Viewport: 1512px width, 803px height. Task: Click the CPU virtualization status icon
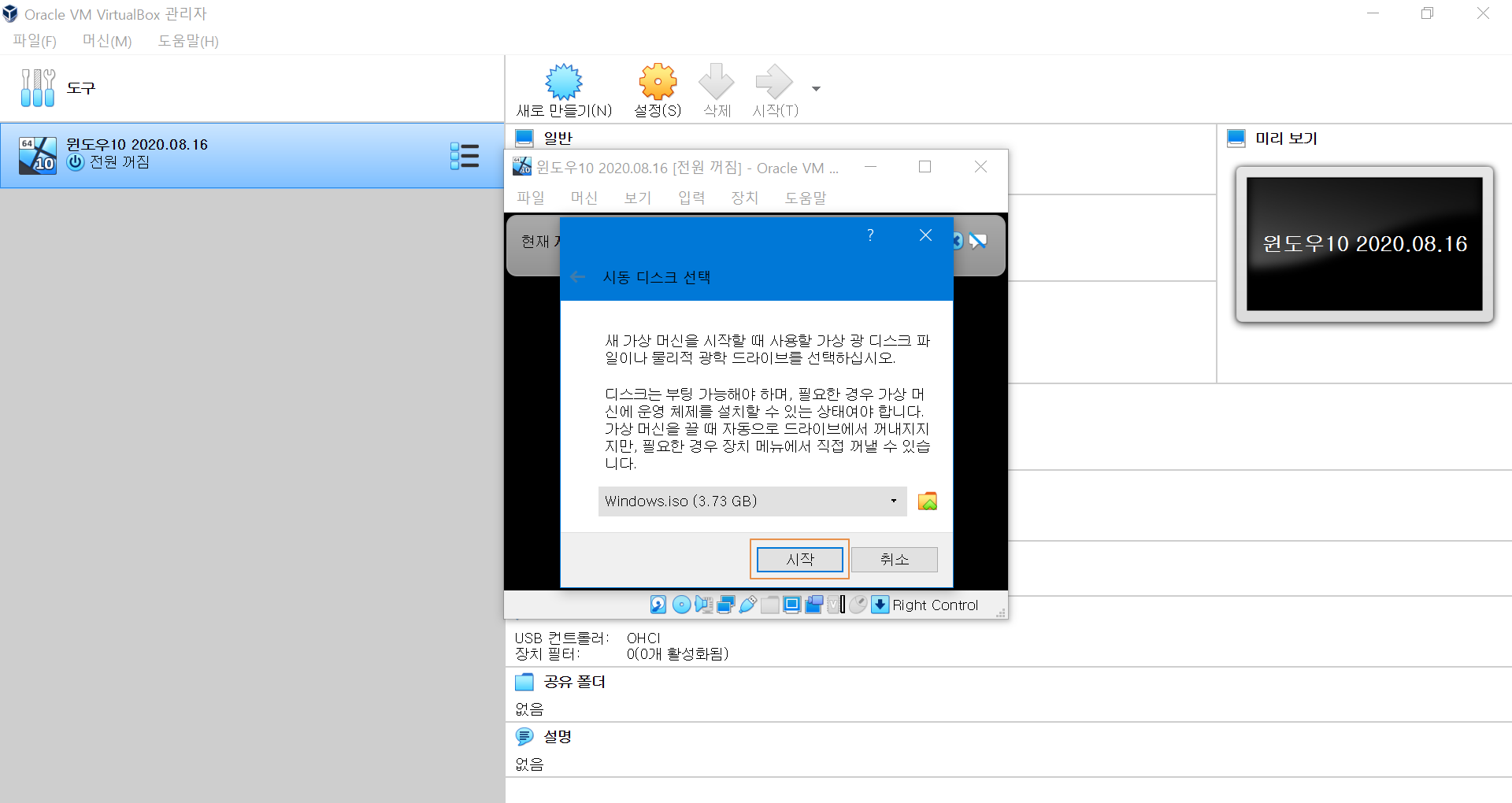pyautogui.click(x=836, y=605)
